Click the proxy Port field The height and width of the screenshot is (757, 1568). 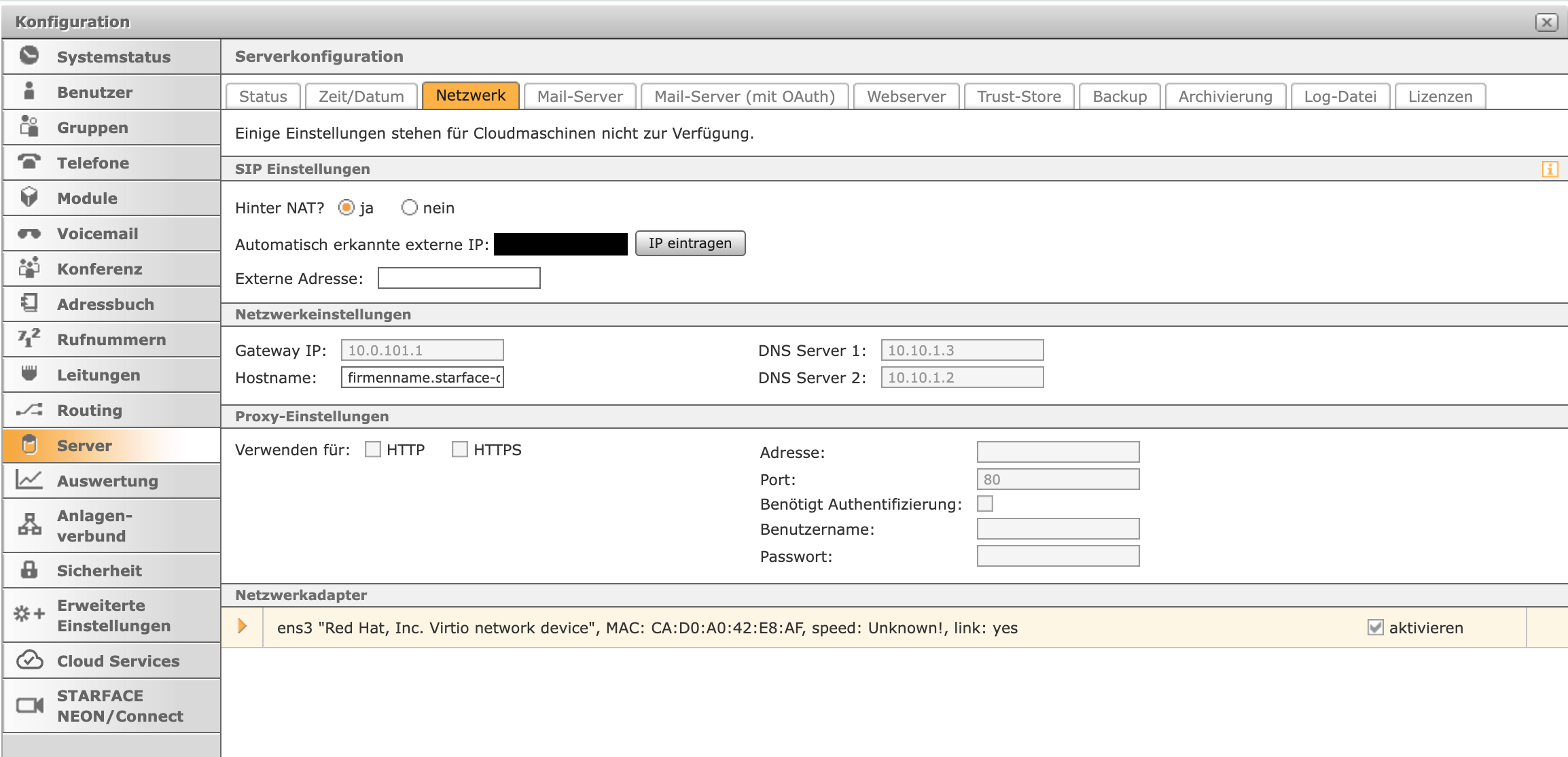(x=1058, y=479)
